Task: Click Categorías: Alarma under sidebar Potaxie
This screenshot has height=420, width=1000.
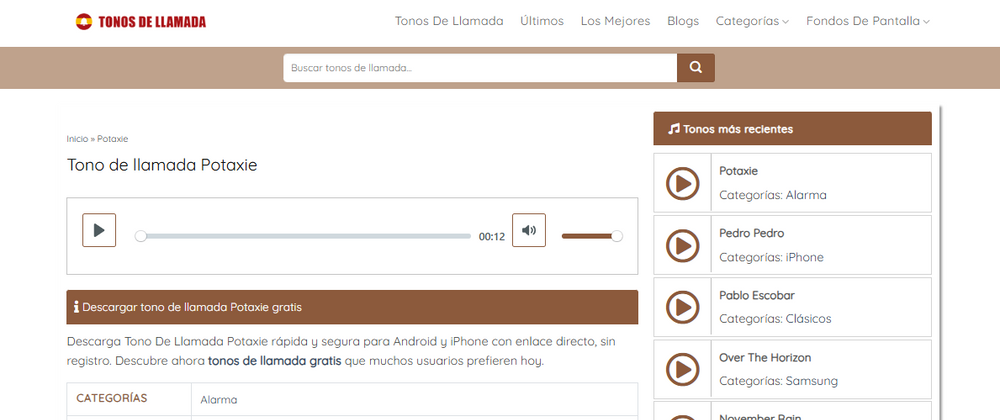Action: [x=773, y=195]
